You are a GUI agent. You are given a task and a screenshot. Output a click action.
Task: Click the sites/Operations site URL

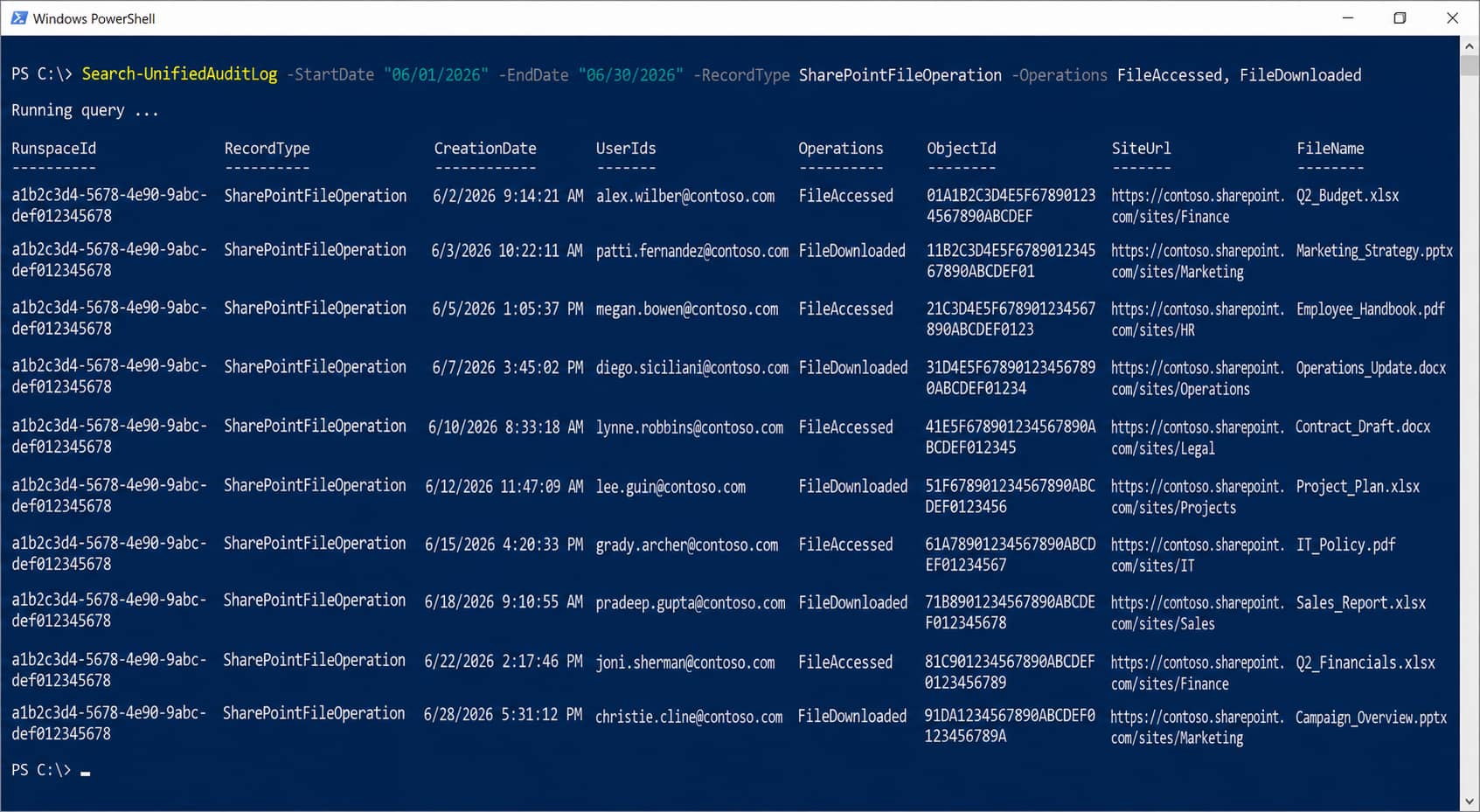pyautogui.click(x=1199, y=378)
